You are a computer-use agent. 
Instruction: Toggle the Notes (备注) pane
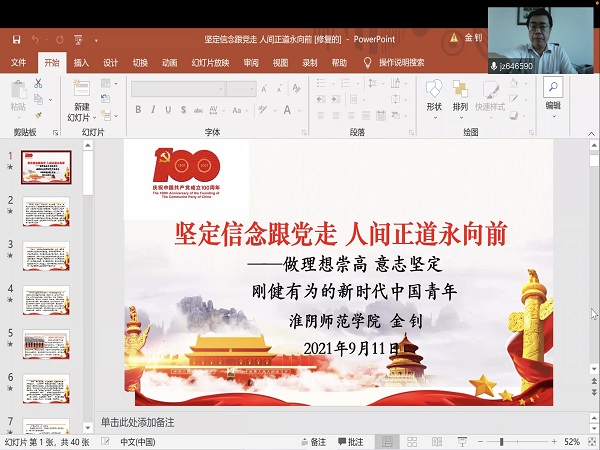click(313, 441)
